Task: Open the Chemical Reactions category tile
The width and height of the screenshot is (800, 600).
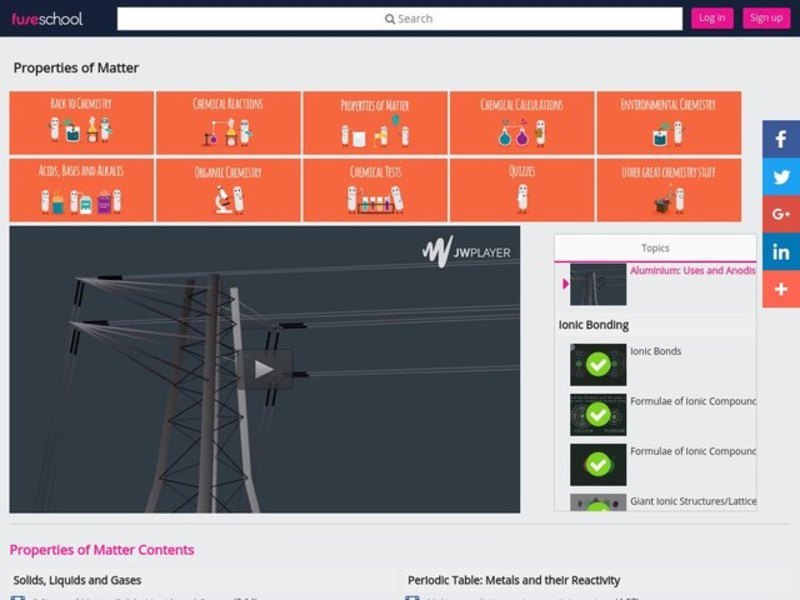Action: pos(228,123)
